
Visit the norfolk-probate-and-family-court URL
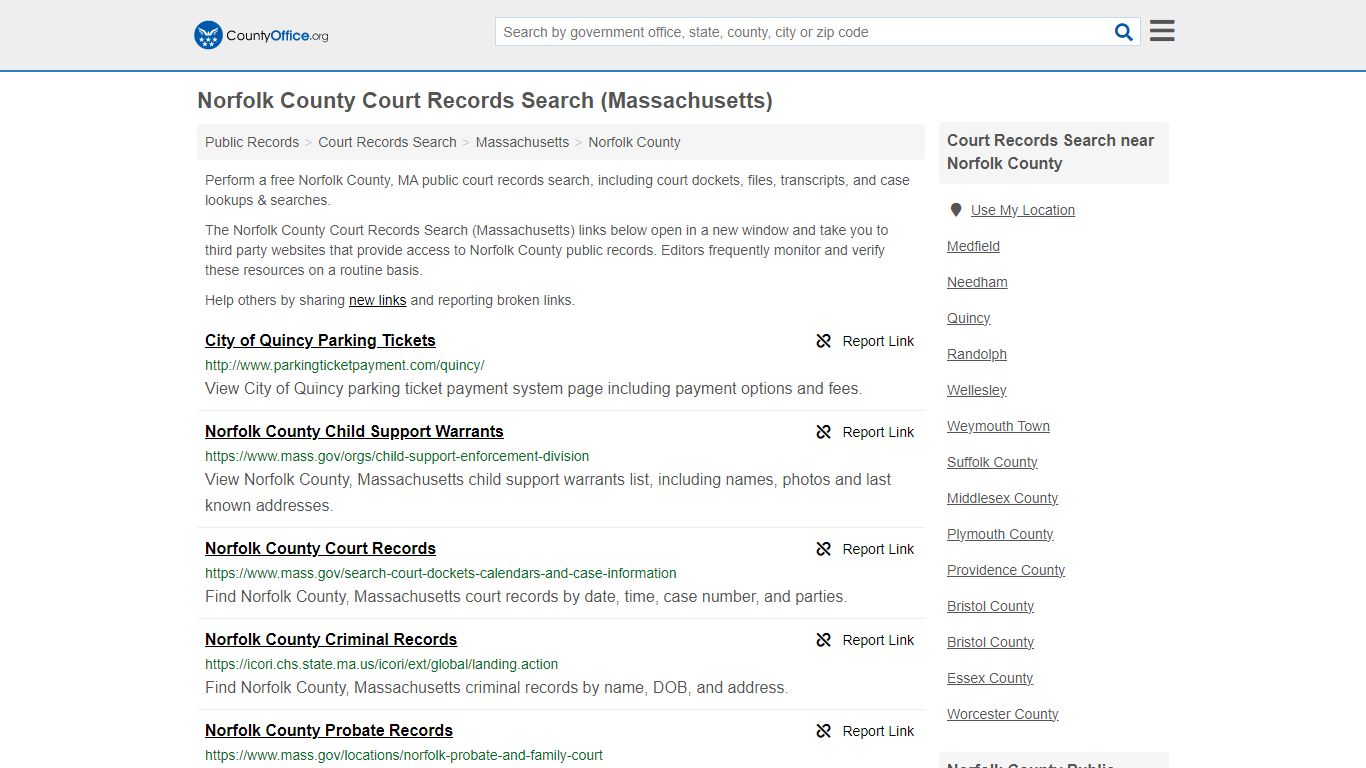tap(404, 755)
